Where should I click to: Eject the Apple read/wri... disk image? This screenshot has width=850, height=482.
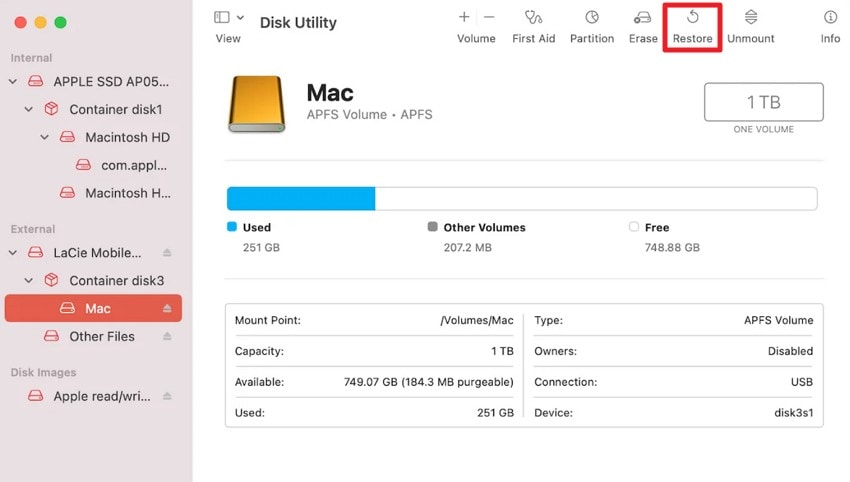point(167,396)
